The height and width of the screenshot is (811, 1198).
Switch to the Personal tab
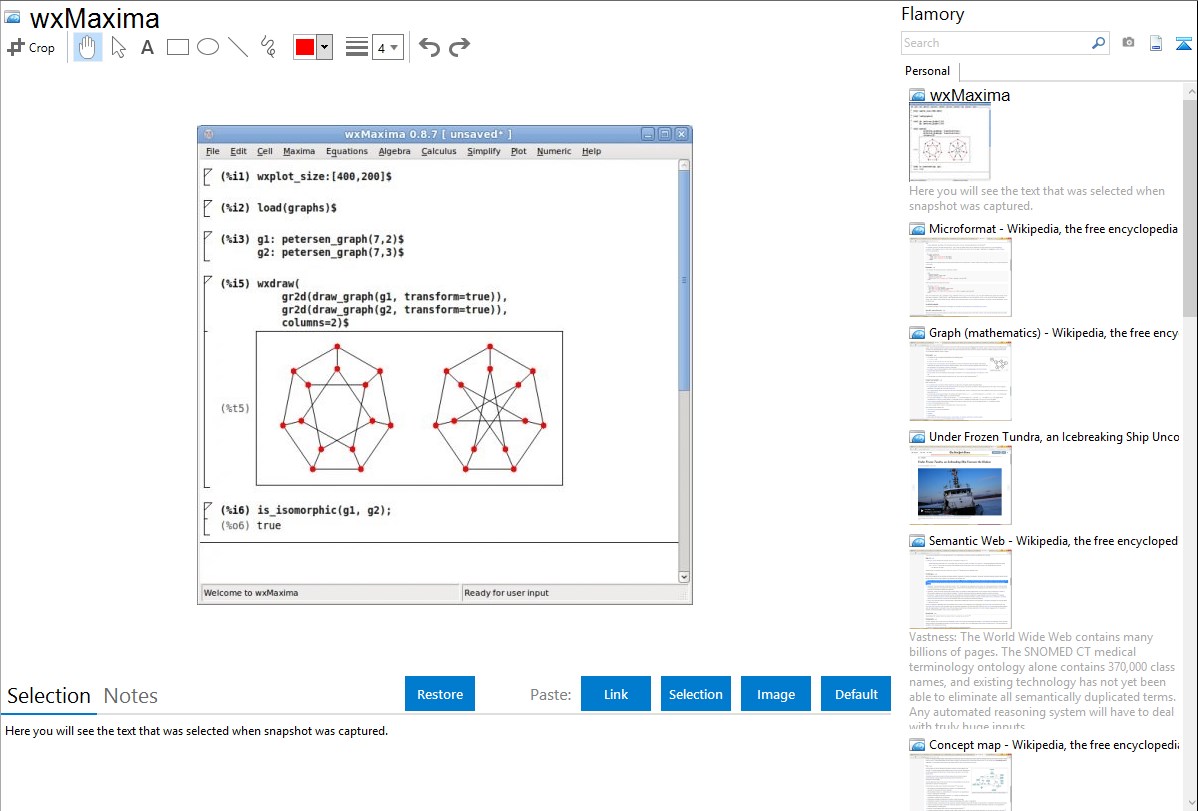click(x=928, y=71)
